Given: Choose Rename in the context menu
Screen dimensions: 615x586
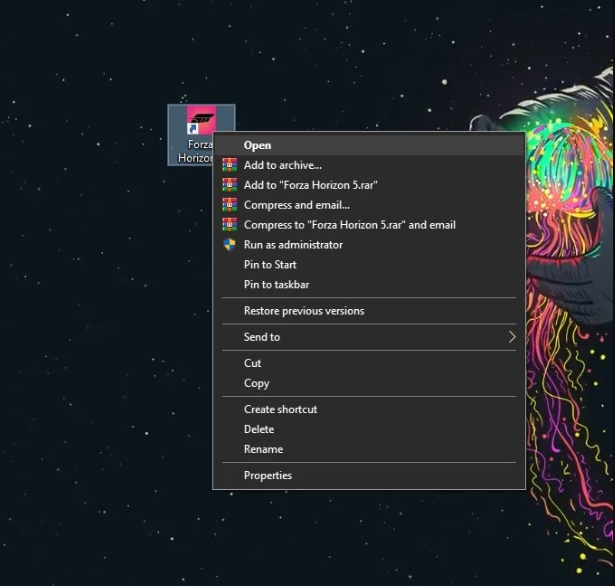Looking at the screenshot, I should click(369, 449).
